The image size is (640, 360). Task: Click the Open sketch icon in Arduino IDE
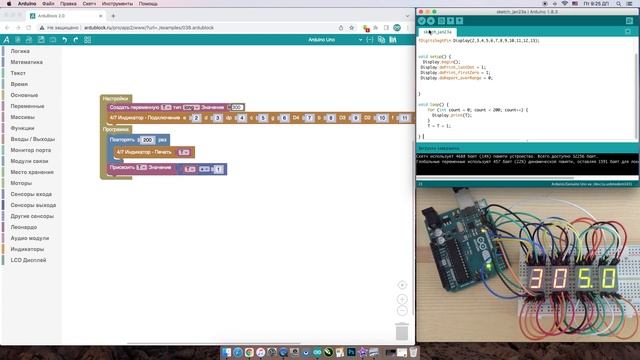pos(450,20)
